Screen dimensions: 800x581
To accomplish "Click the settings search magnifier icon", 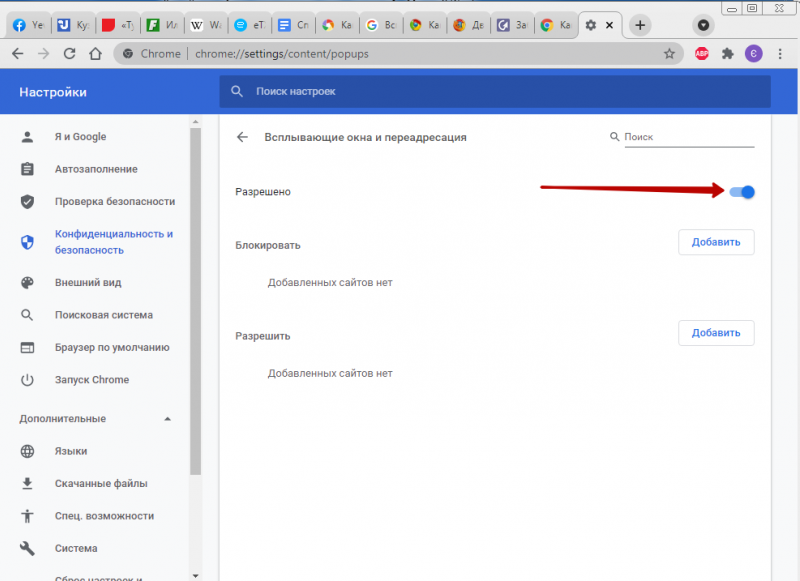I will (237, 91).
